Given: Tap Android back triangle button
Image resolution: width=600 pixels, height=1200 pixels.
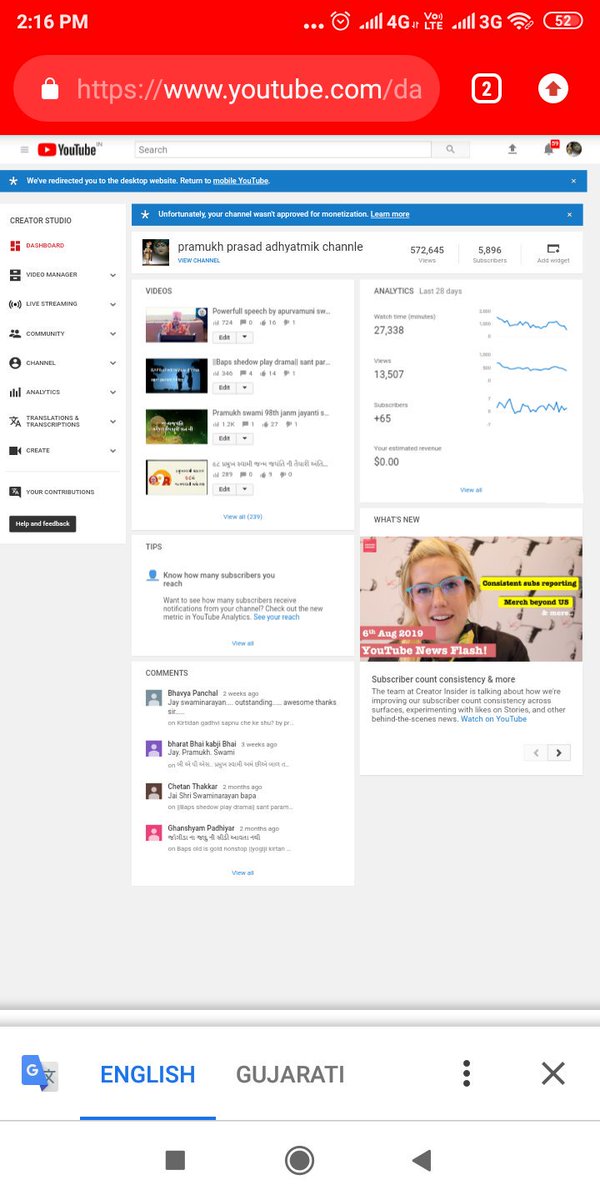Looking at the screenshot, I should (422, 1160).
